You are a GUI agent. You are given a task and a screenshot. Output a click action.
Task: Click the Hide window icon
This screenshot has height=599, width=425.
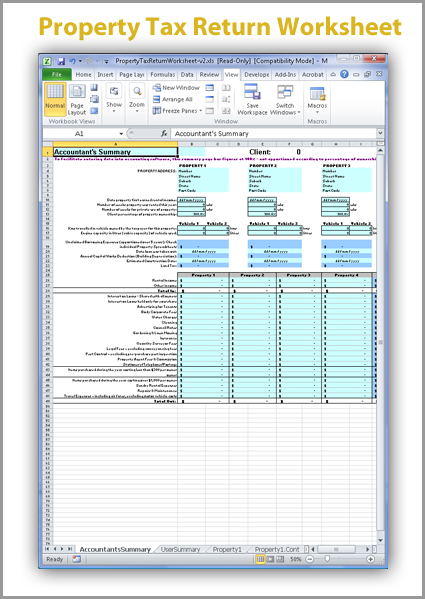coord(210,99)
